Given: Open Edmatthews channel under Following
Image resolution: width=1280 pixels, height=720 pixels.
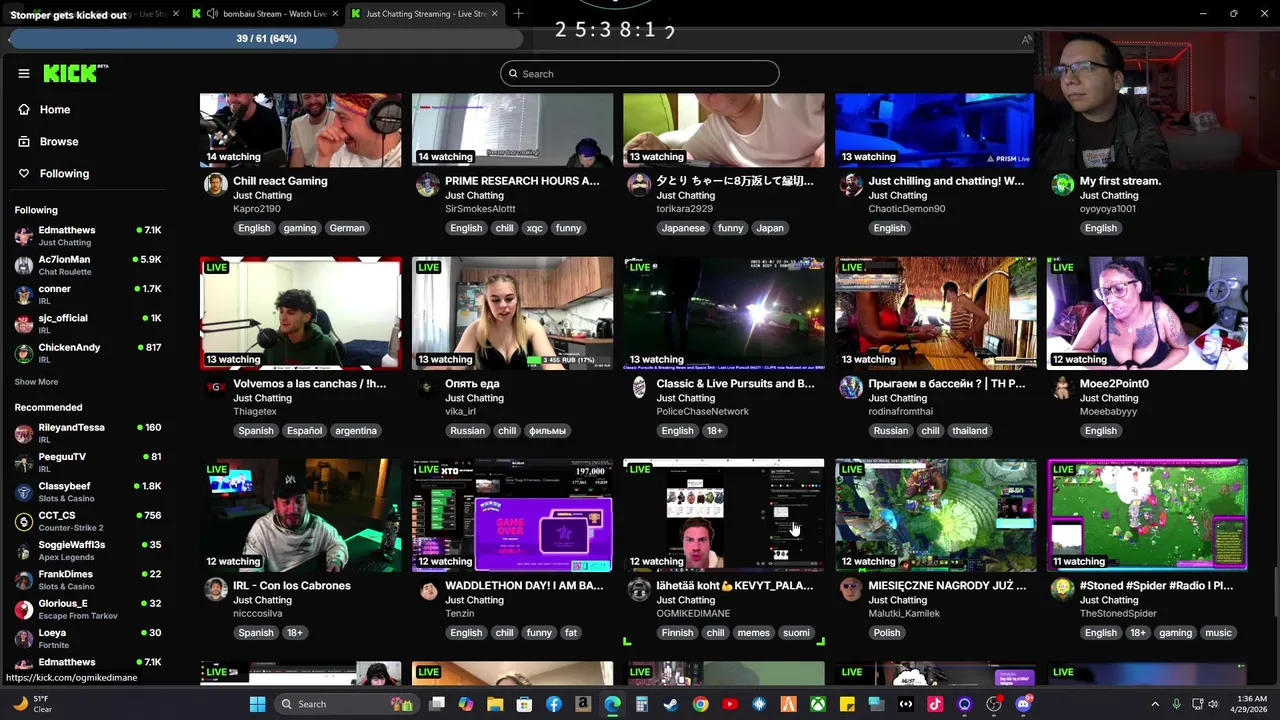Looking at the screenshot, I should click(x=88, y=236).
